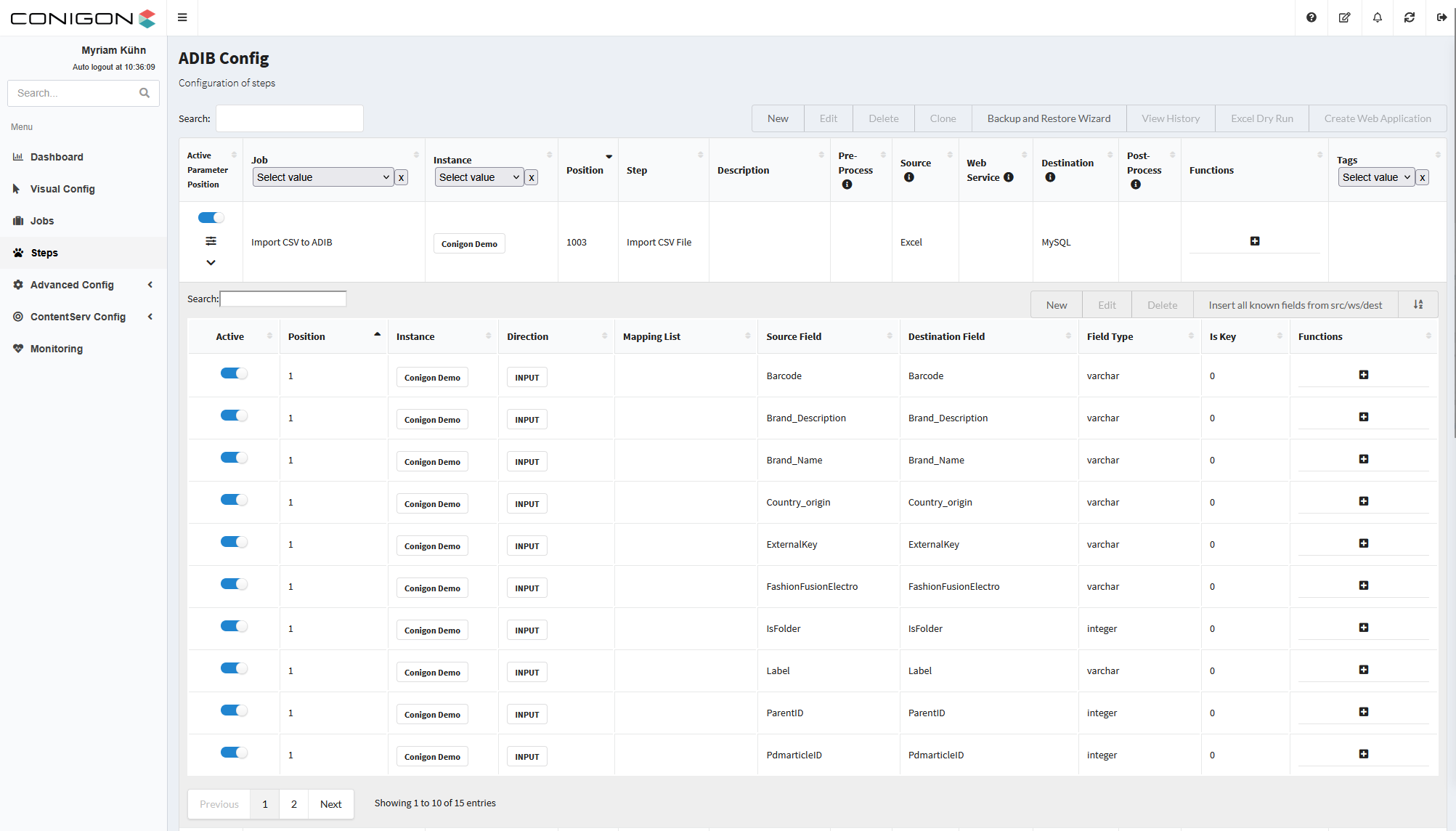1456x831 pixels.
Task: Click the sort order icon button
Action: pyautogui.click(x=1418, y=305)
